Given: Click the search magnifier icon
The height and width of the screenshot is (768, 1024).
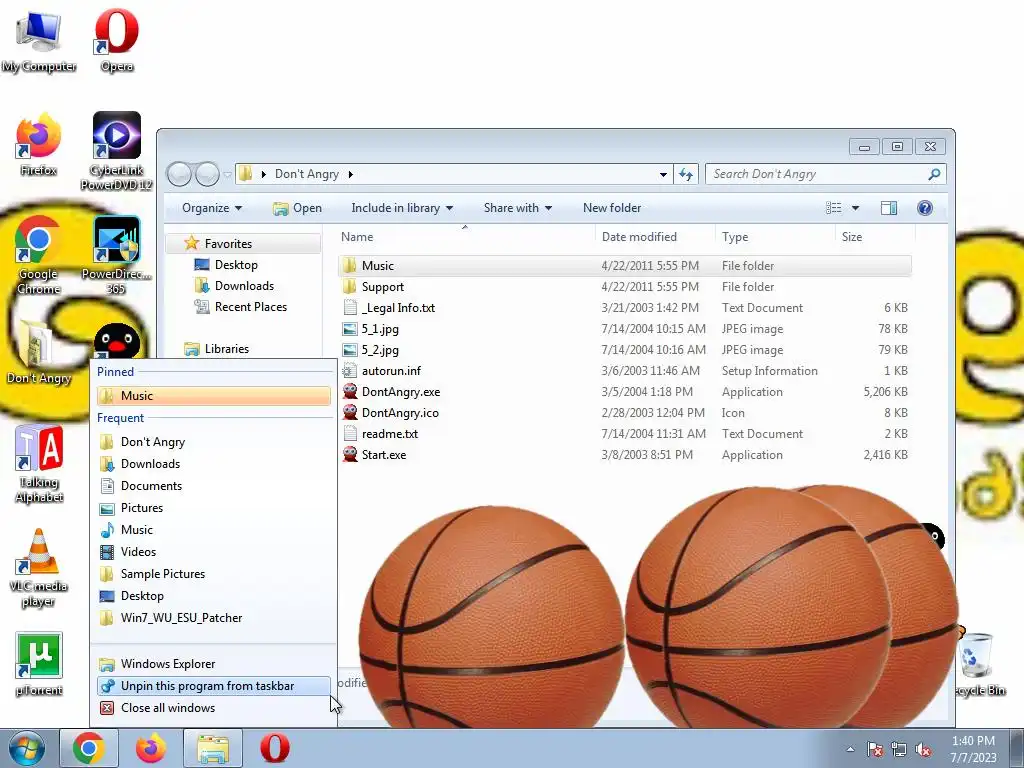Looking at the screenshot, I should tap(935, 174).
